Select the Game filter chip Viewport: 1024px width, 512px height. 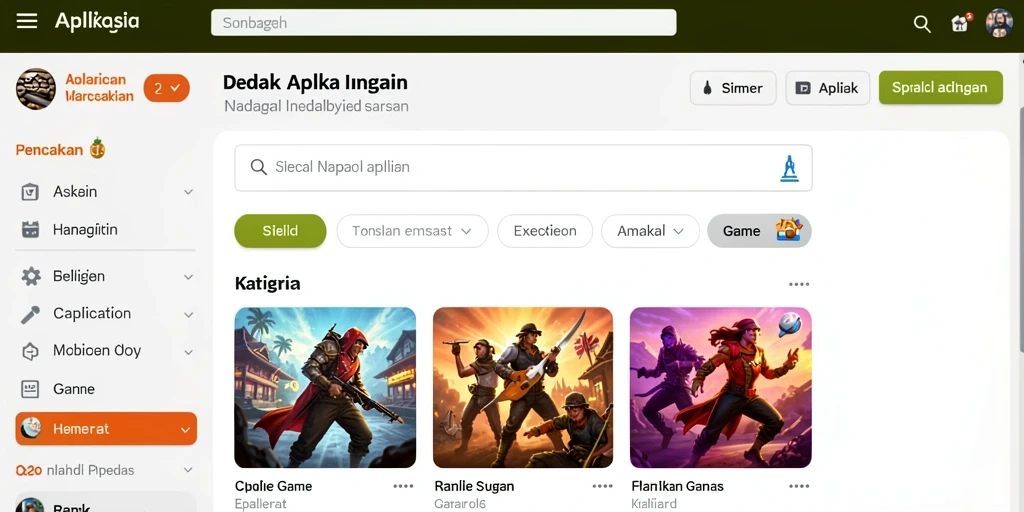[759, 231]
